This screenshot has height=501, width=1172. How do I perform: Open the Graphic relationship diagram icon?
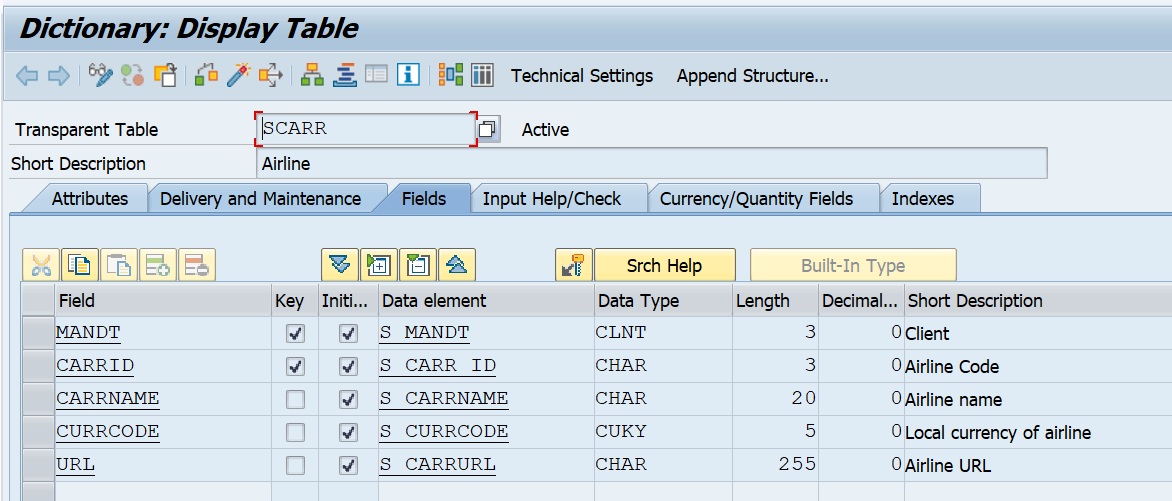point(451,75)
